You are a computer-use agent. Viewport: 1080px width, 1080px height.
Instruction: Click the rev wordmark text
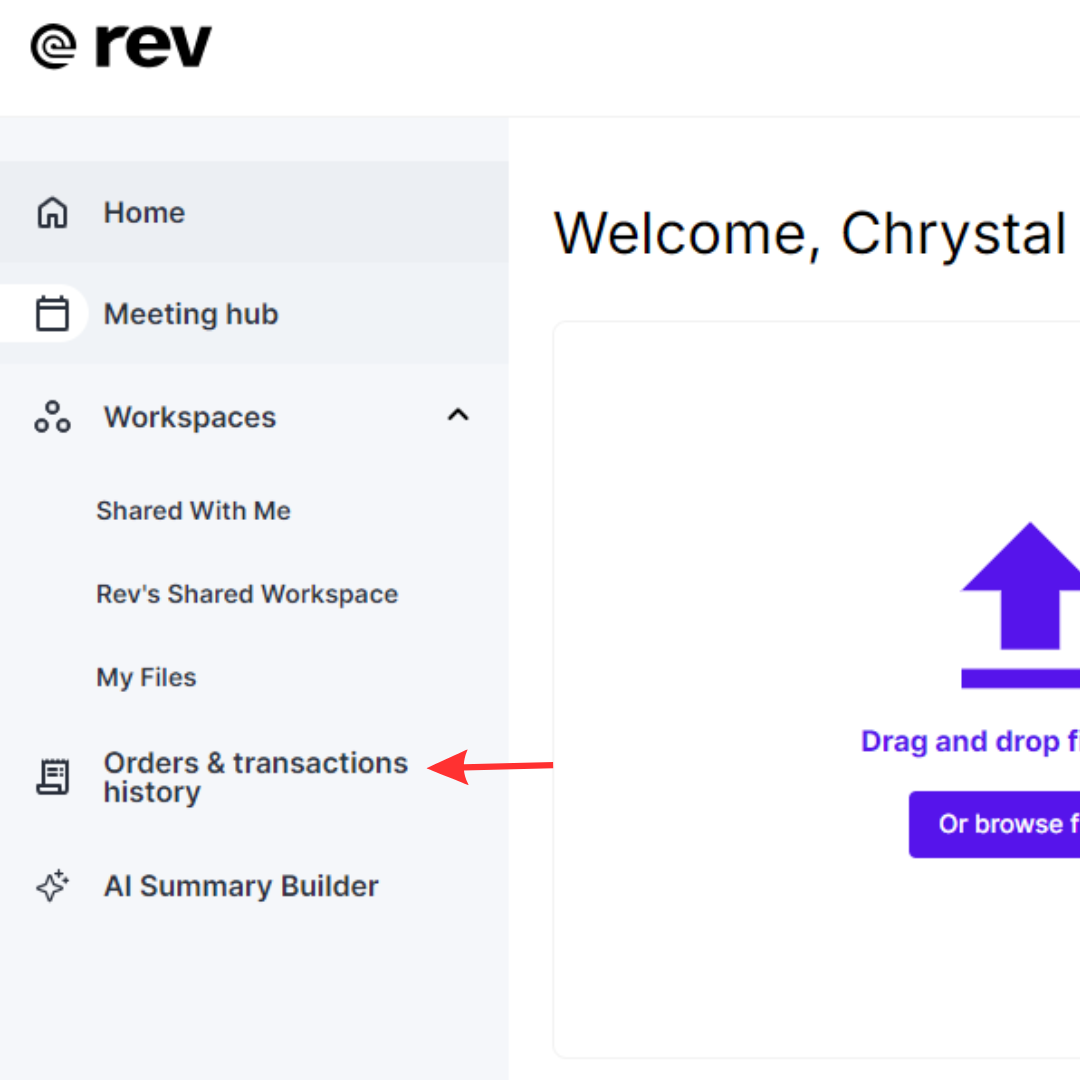point(154,46)
